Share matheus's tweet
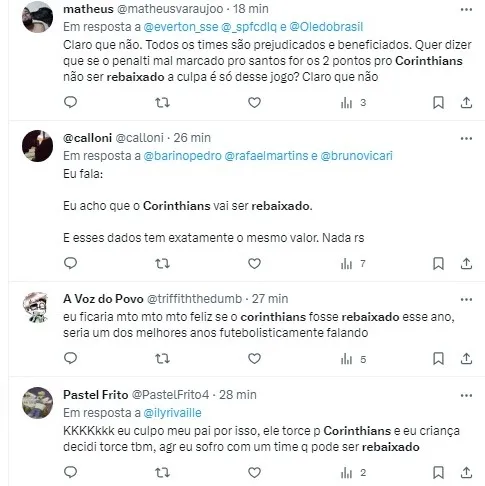This screenshot has width=485, height=486. coord(466,103)
